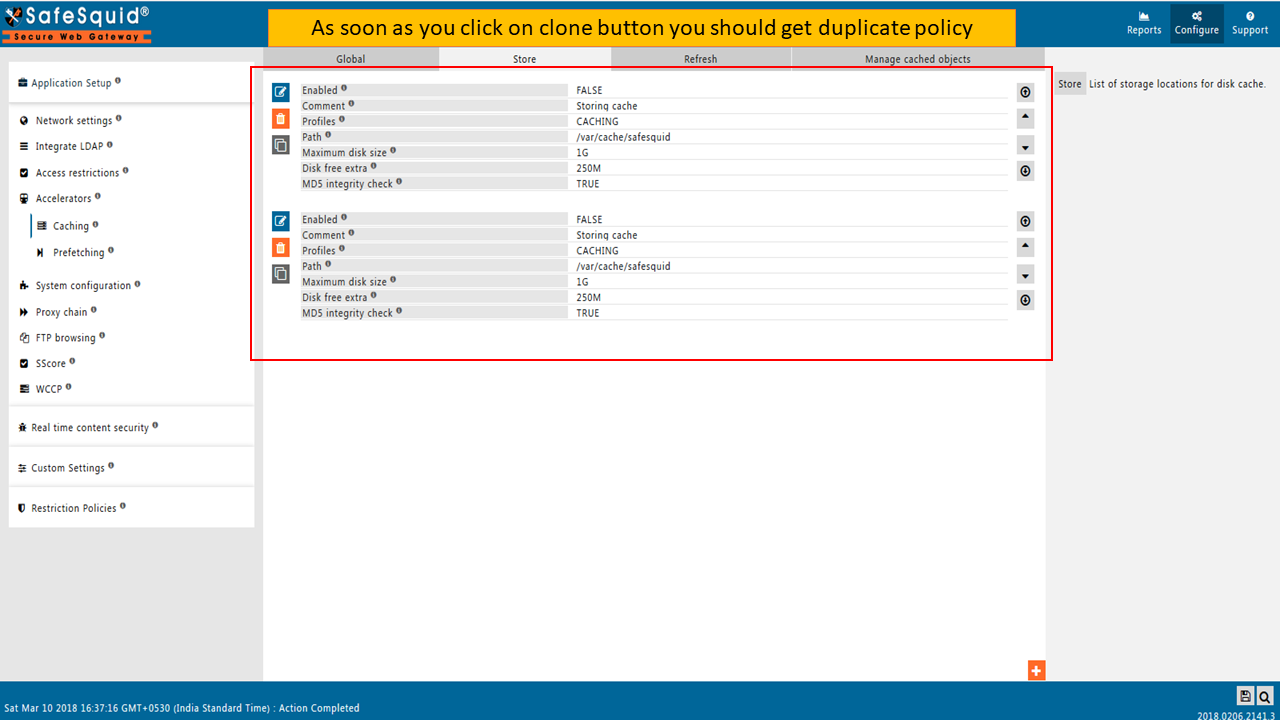Screen dimensions: 1280x720
Task: Open FTP browsing in sidebar
Action: [65, 338]
